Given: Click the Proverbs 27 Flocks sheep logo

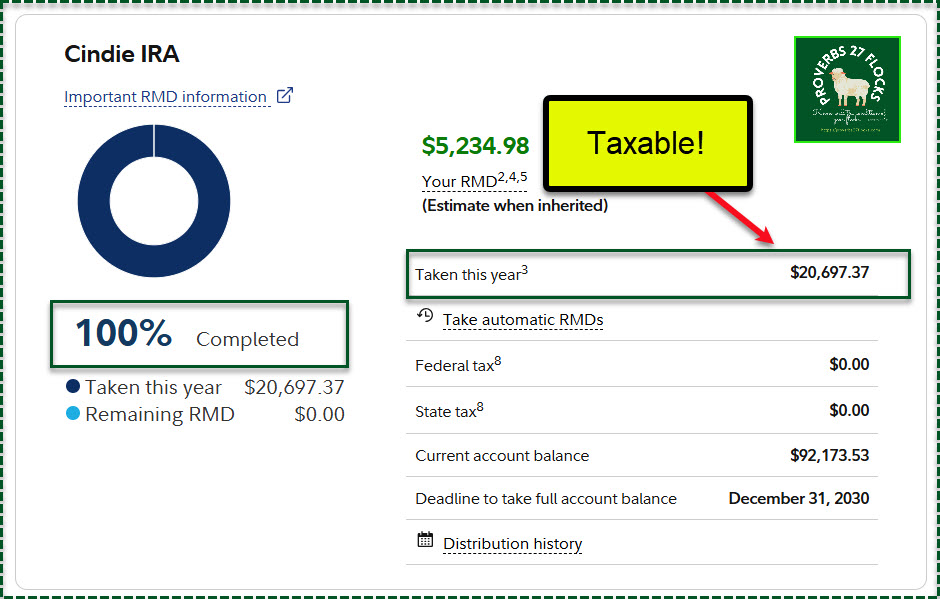Looking at the screenshot, I should pos(847,90).
